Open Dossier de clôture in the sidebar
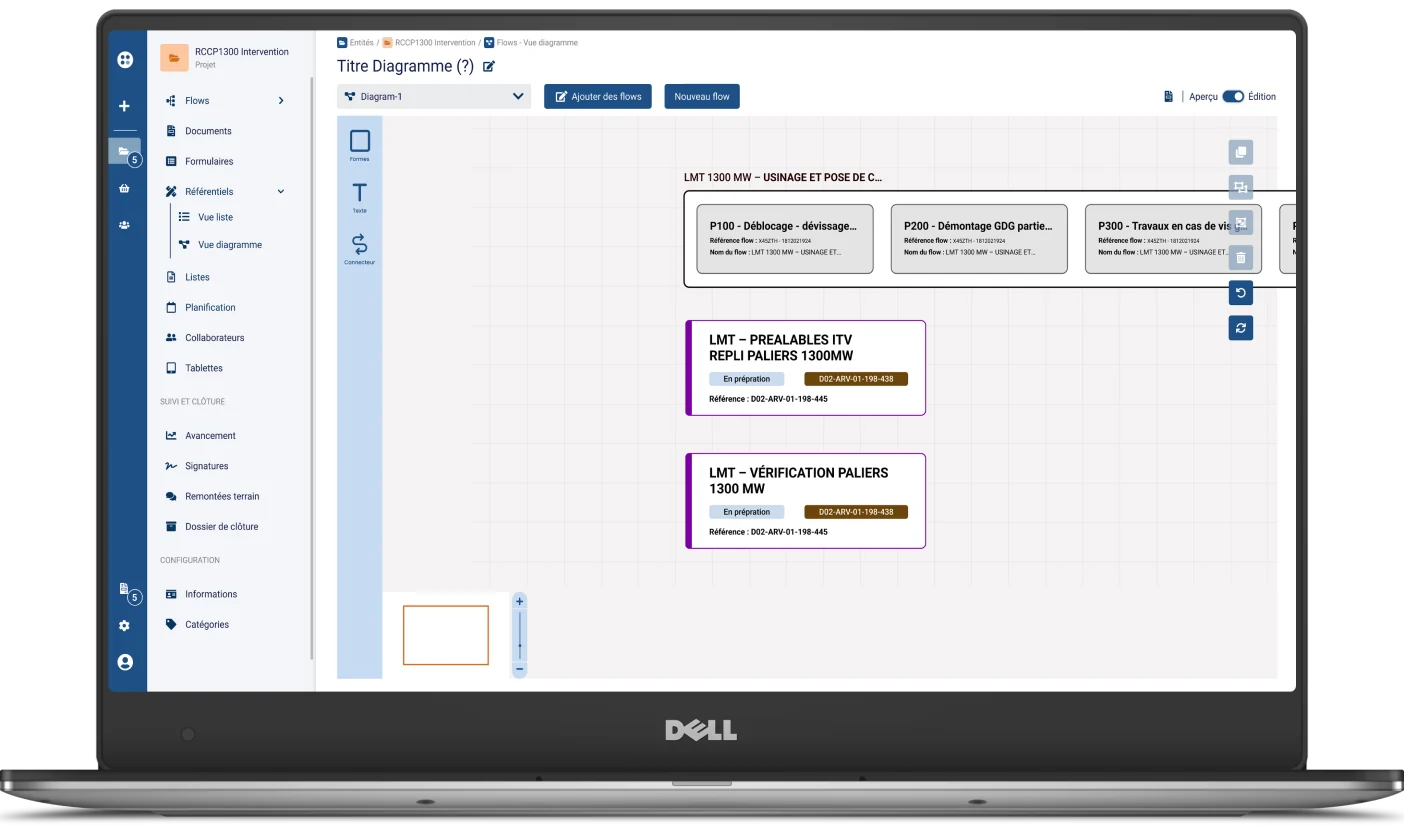The height and width of the screenshot is (826, 1404). (221, 527)
